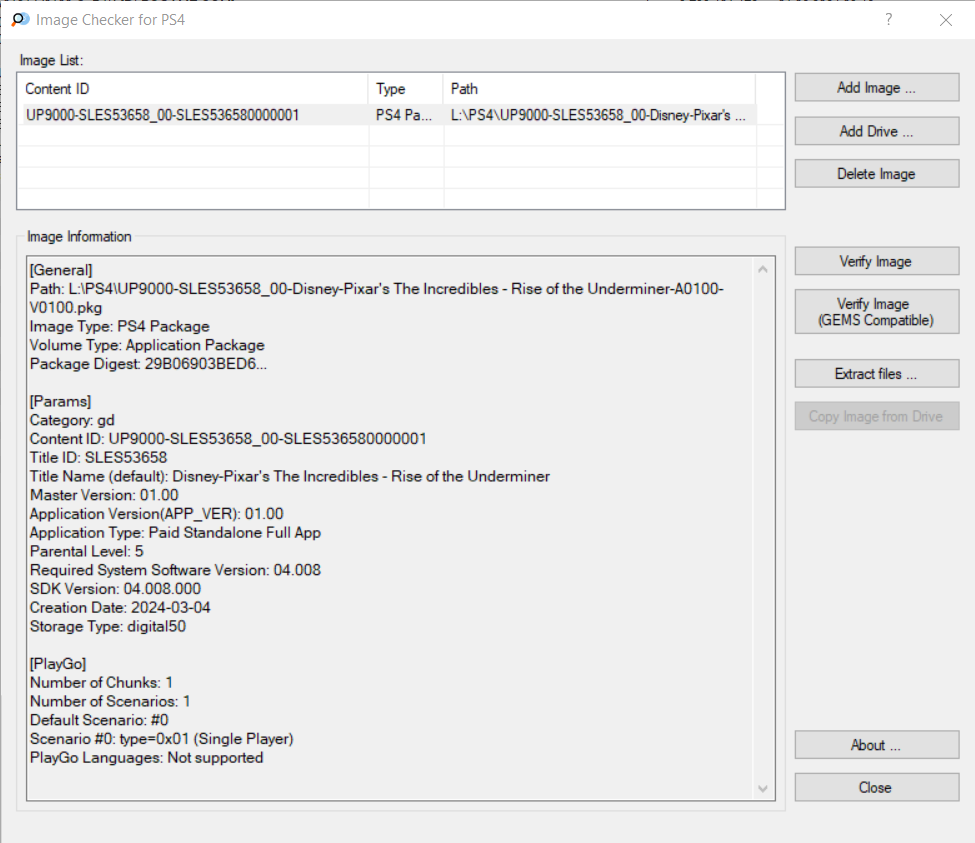Image resolution: width=975 pixels, height=843 pixels.
Task: Click the scroll up arrow in Image Information
Action: tap(764, 269)
